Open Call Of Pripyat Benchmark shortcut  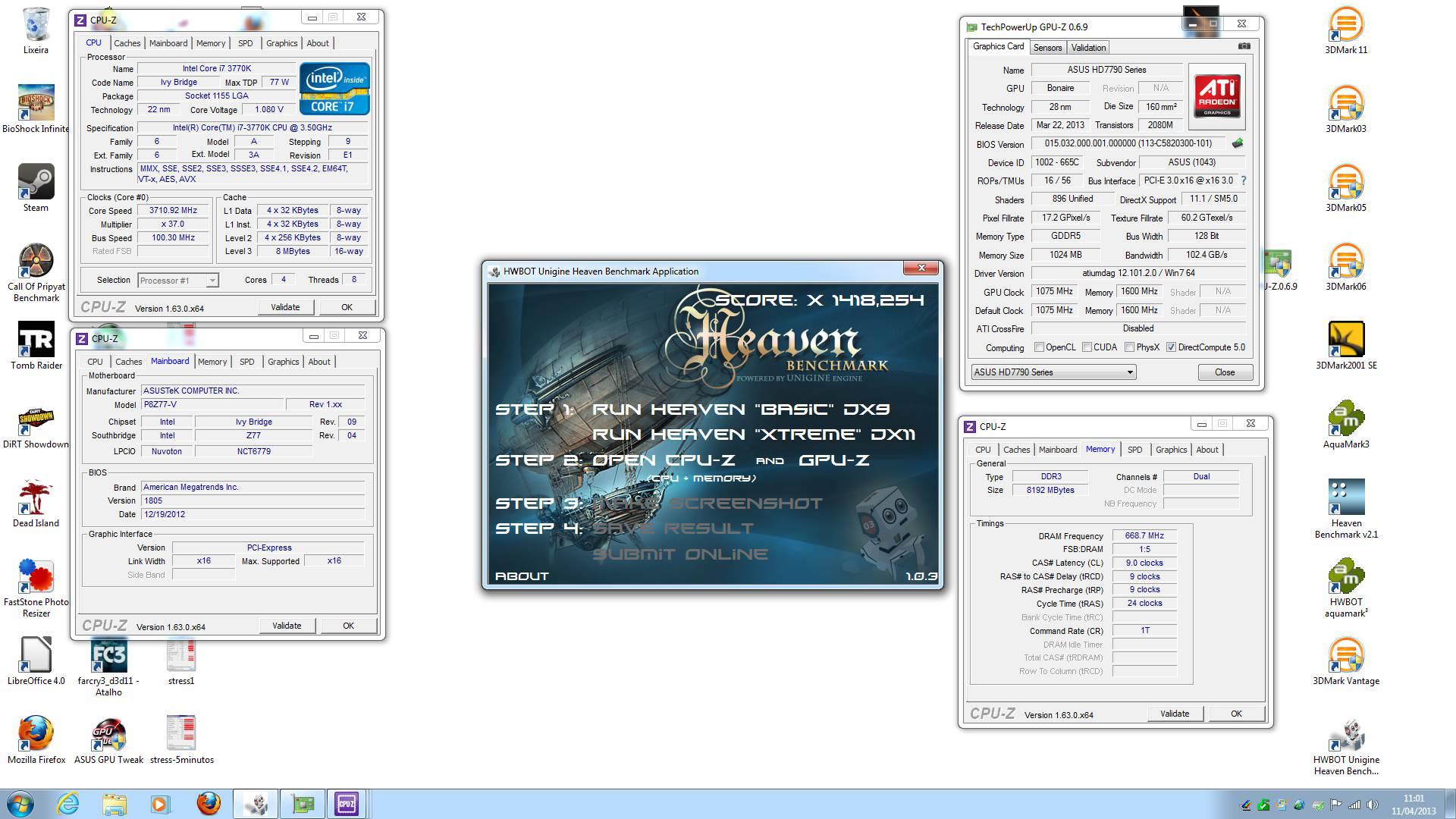pos(36,272)
